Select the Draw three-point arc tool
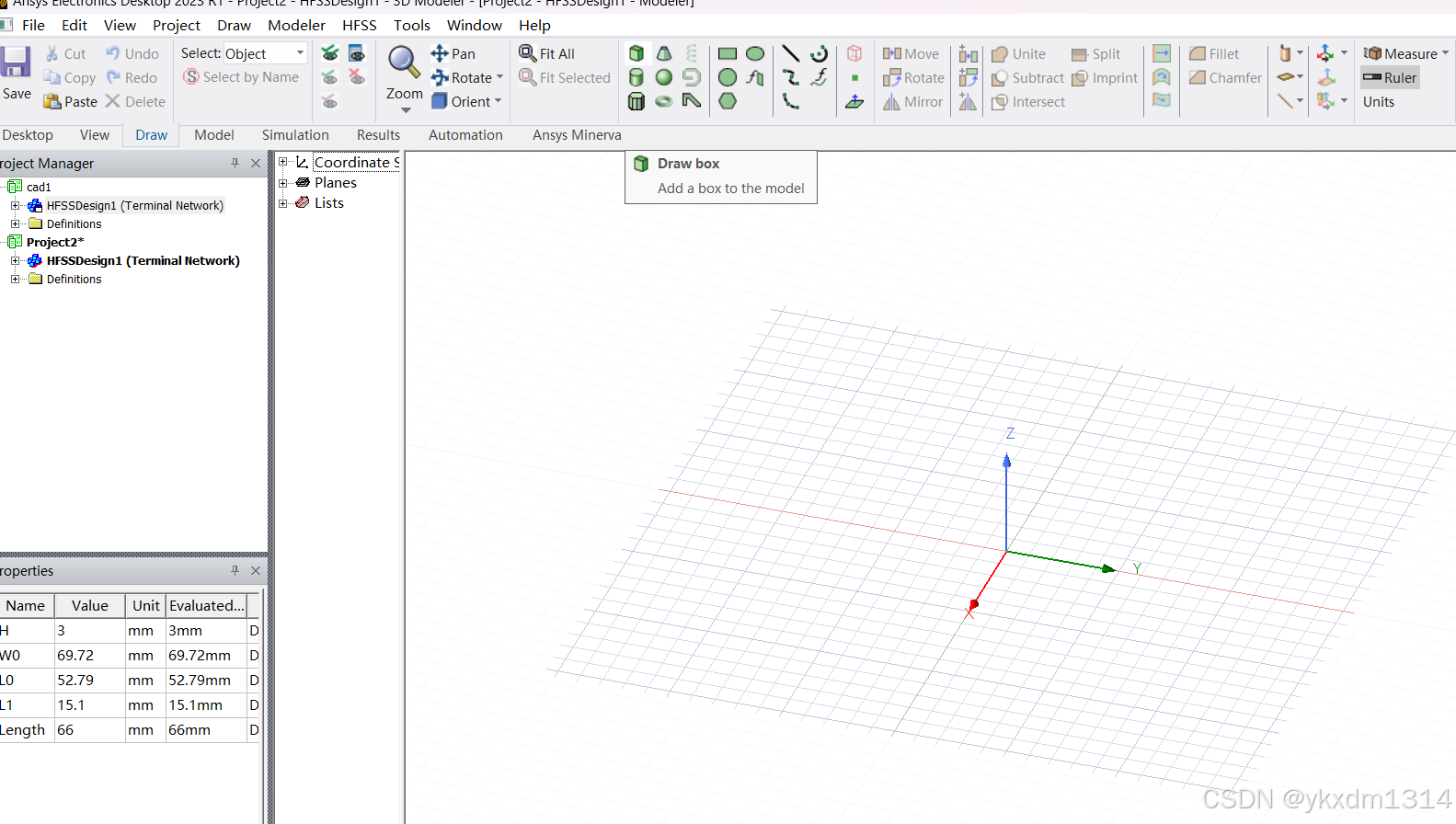Image resolution: width=1456 pixels, height=824 pixels. [790, 101]
